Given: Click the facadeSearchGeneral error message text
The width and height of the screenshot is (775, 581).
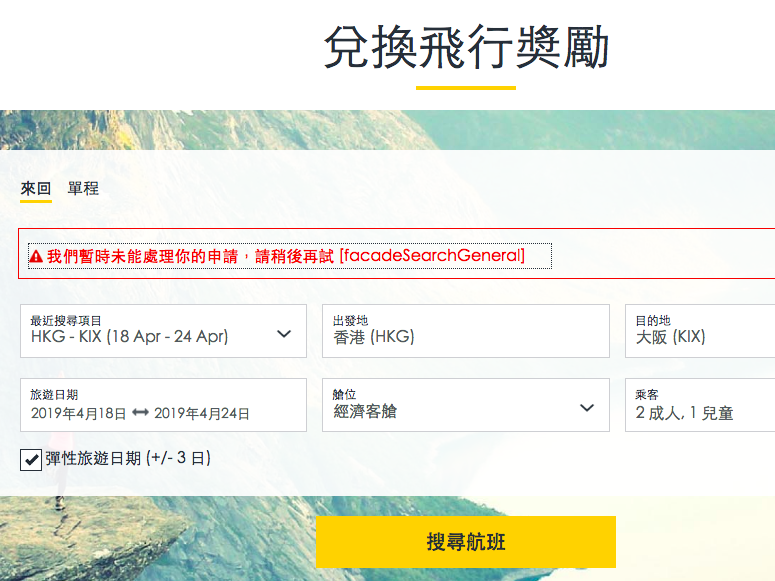Looking at the screenshot, I should tap(286, 256).
